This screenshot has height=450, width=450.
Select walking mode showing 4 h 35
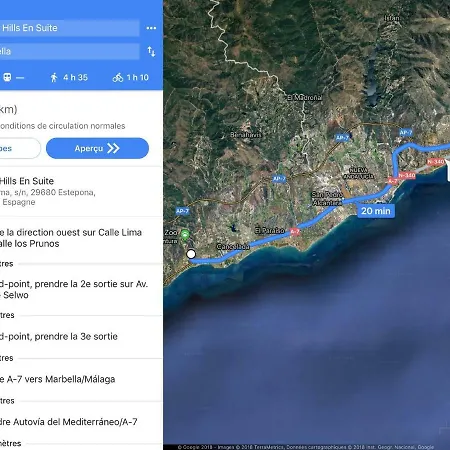(69, 77)
